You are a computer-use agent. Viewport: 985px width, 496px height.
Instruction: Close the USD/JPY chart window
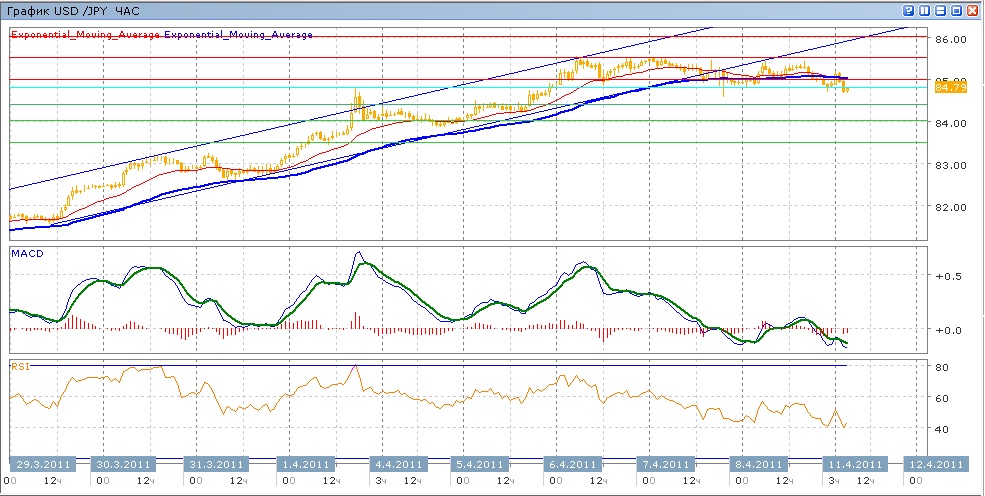coord(973,11)
